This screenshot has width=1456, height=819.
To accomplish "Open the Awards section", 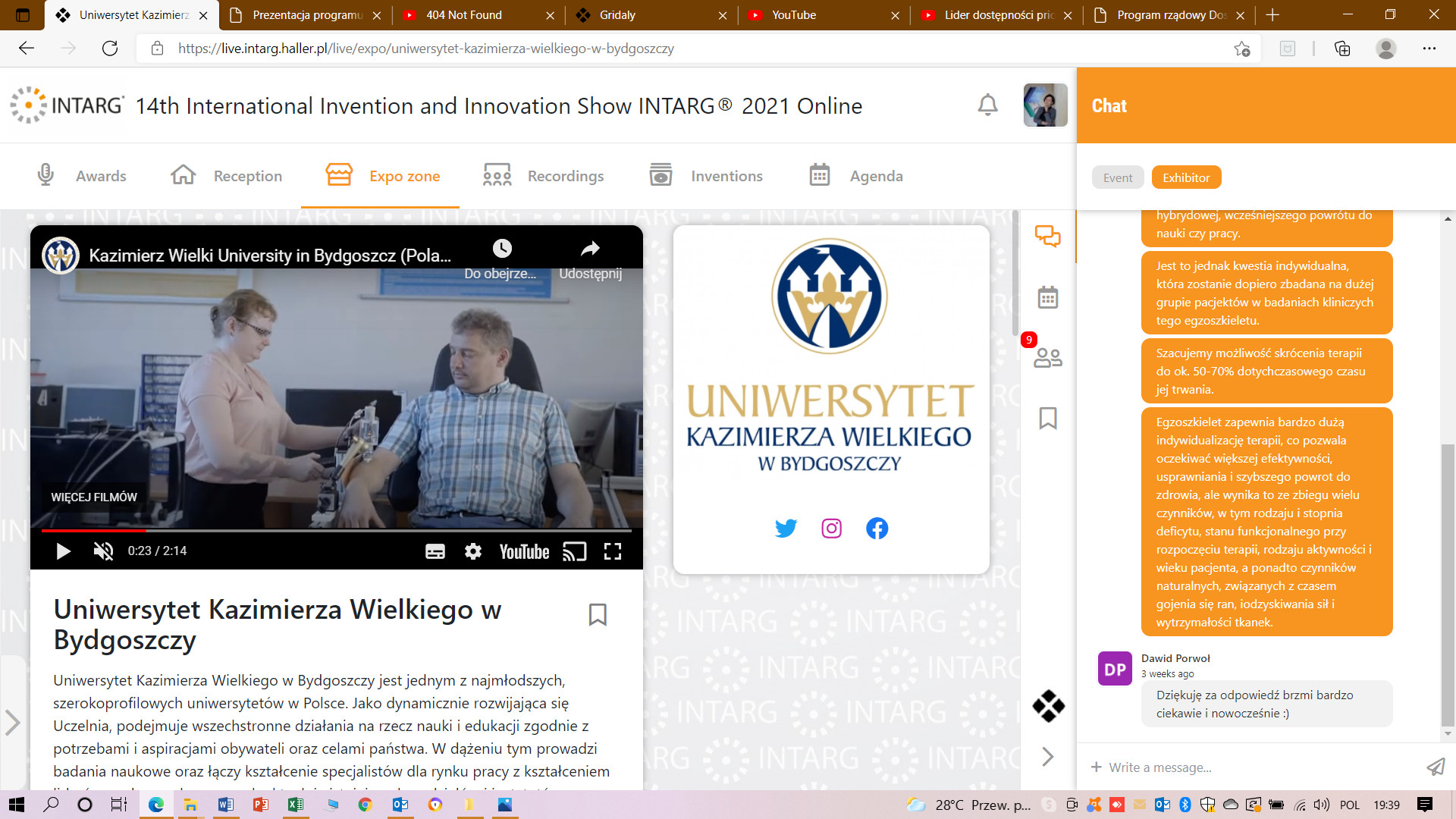I will [x=82, y=176].
